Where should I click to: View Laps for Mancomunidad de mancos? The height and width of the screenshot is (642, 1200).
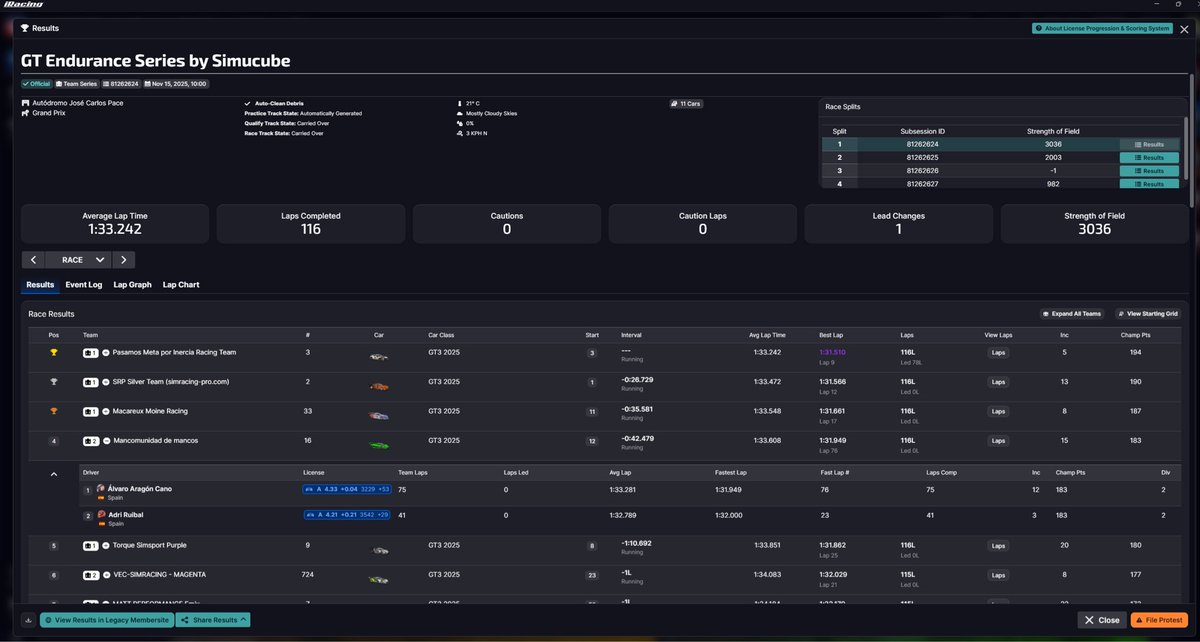click(998, 440)
